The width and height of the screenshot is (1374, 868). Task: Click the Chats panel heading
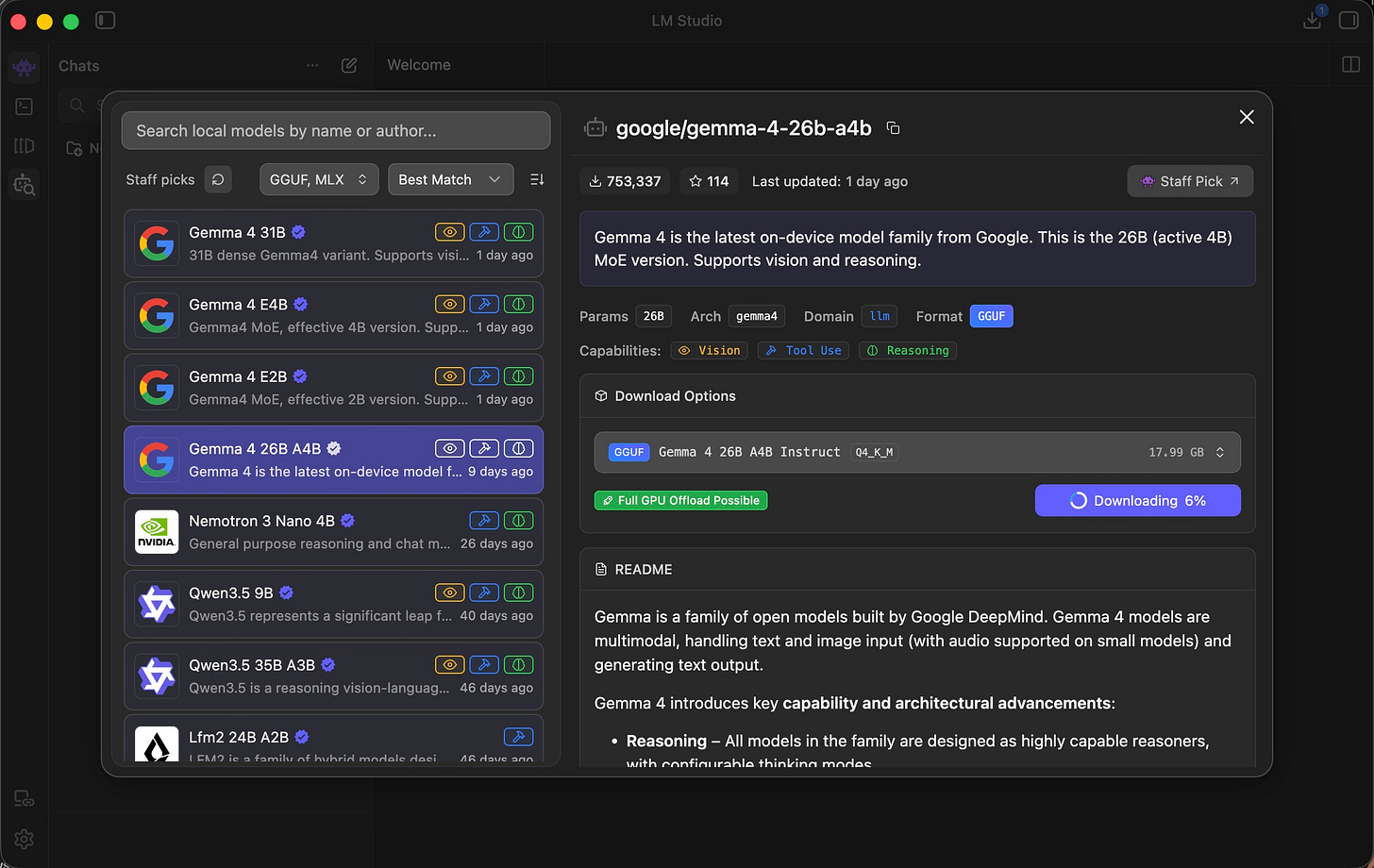coord(78,65)
